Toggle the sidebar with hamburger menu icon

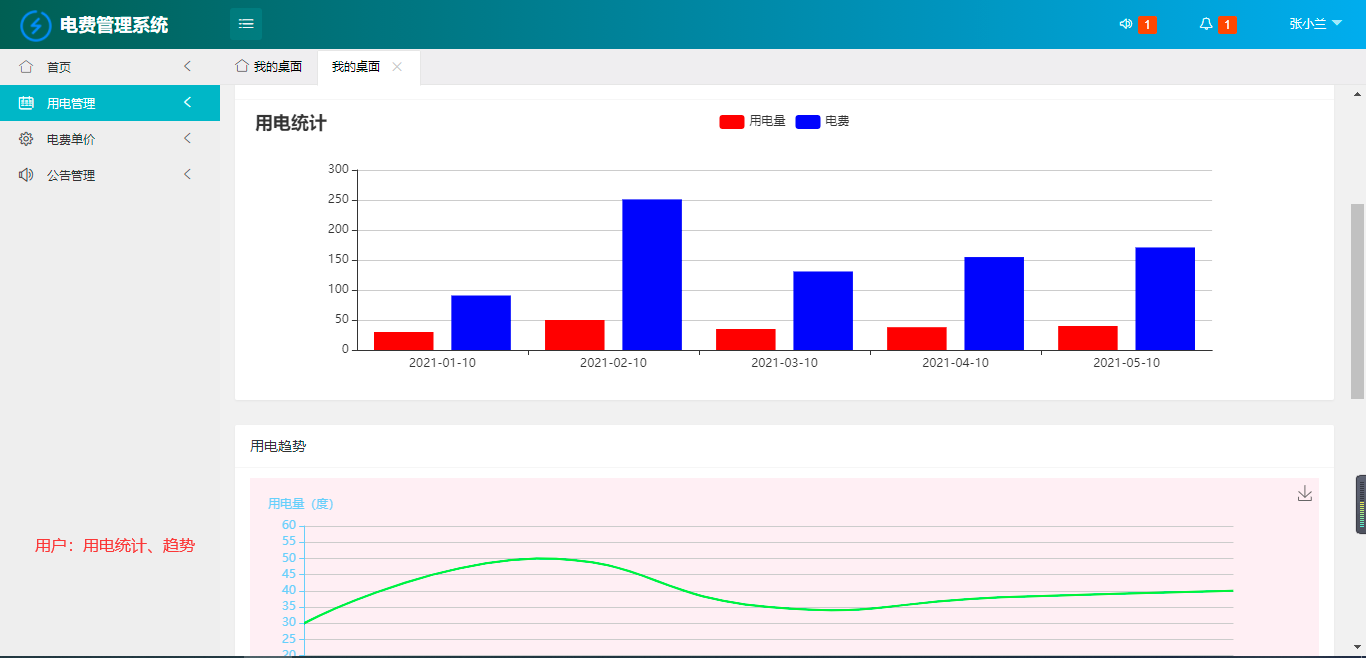pos(246,24)
